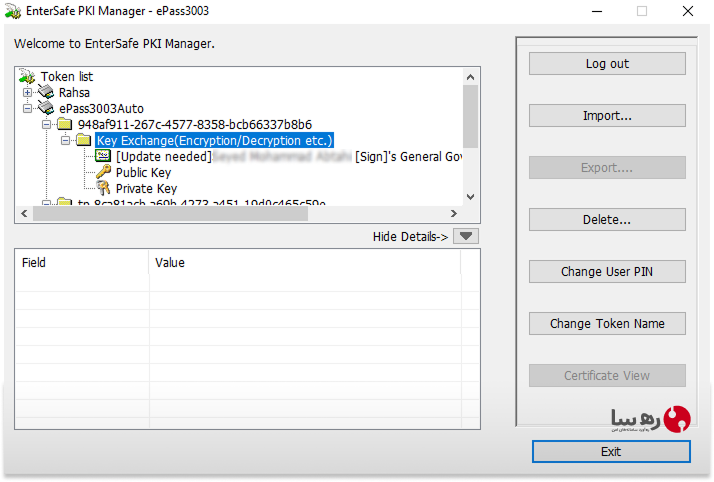The height and width of the screenshot is (482, 714).
Task: Click the 948af911 container folder icon
Action: [x=65, y=124]
